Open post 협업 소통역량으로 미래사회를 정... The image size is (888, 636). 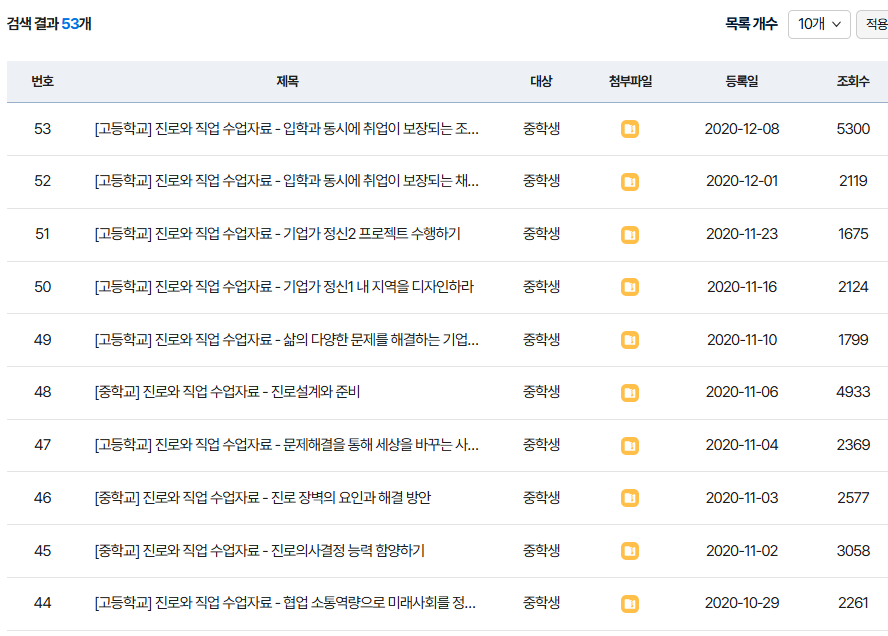point(285,603)
